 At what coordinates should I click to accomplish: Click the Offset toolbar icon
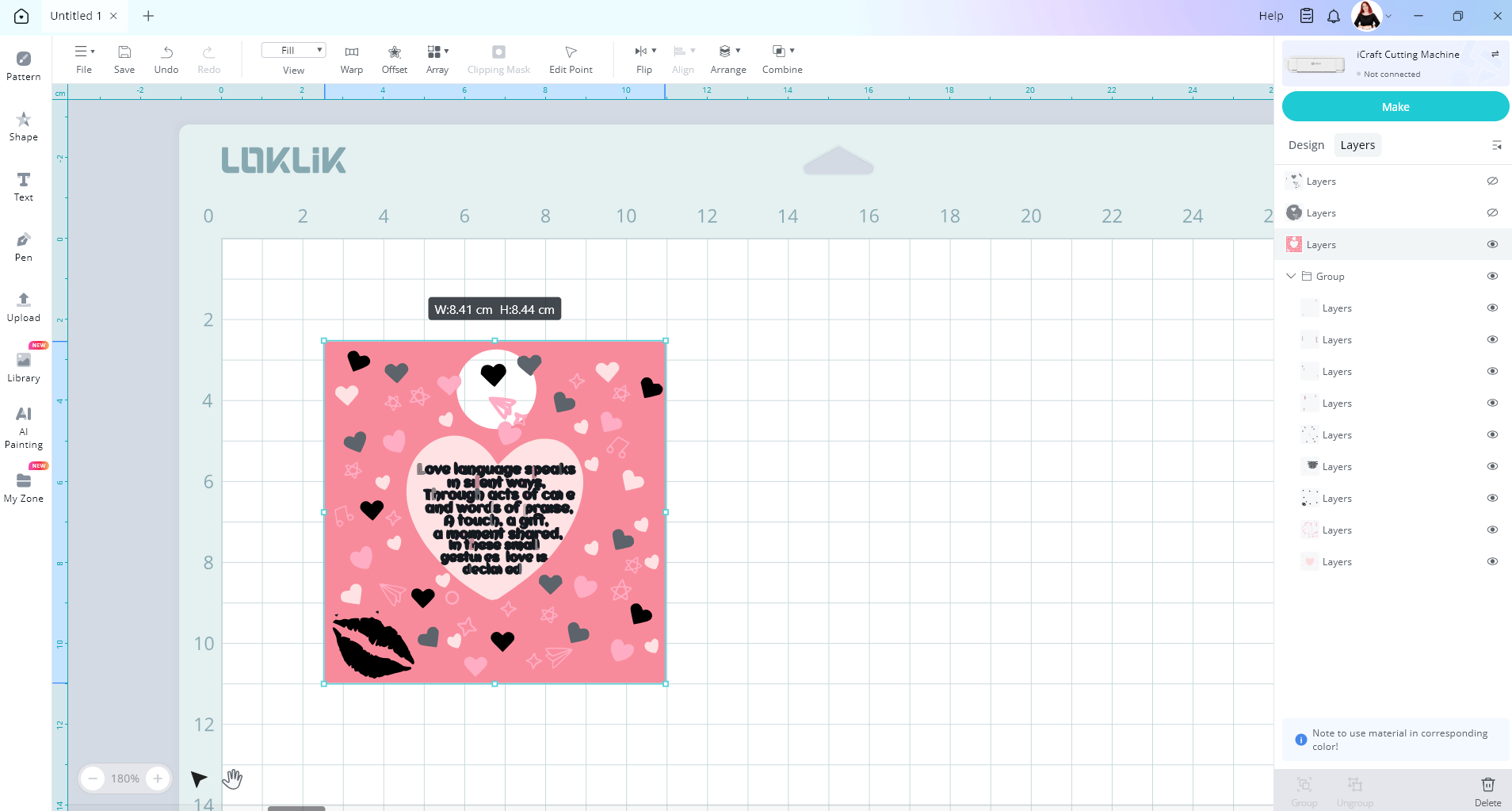(394, 59)
